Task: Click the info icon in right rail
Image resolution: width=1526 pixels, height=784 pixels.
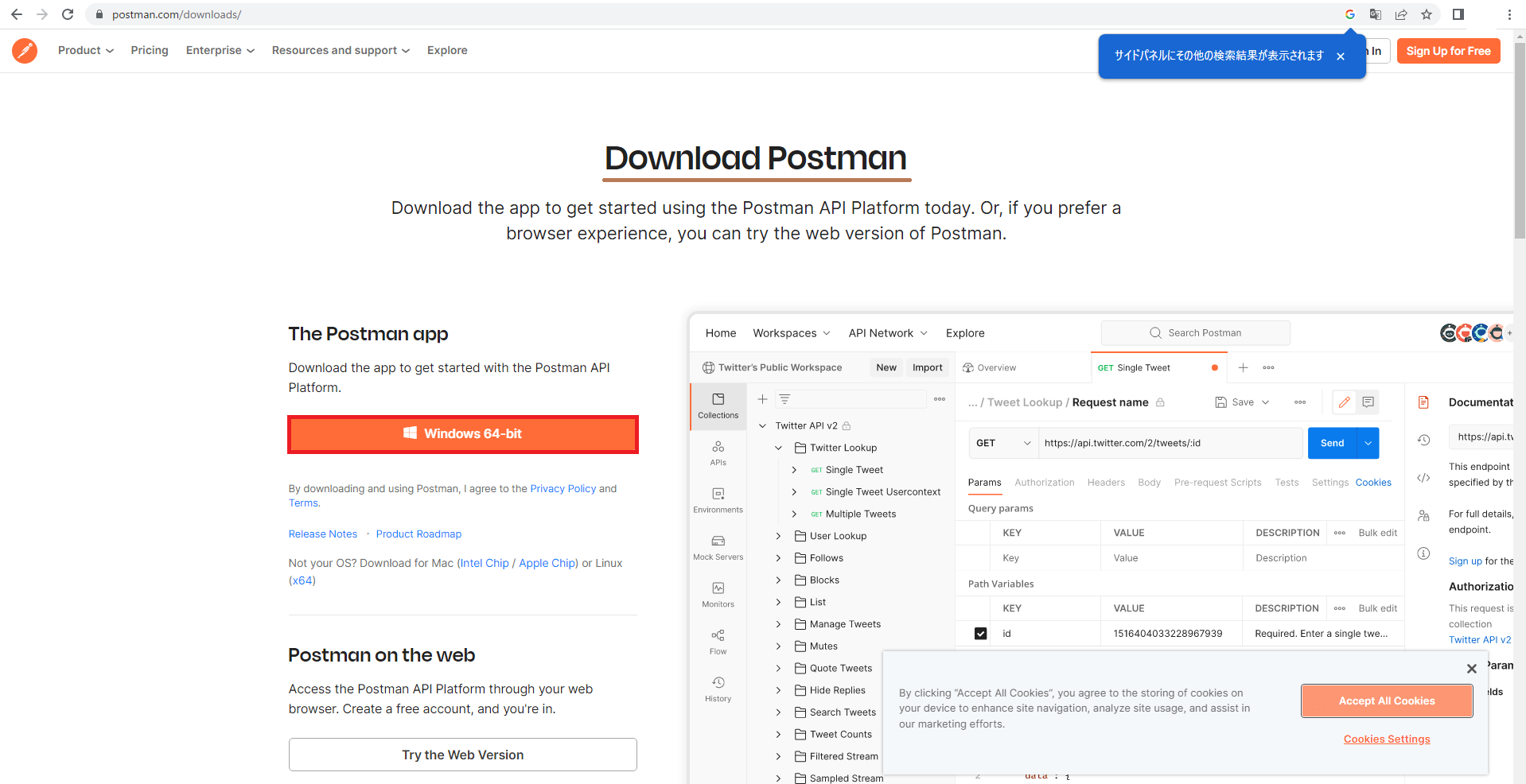Action: 1424,553
